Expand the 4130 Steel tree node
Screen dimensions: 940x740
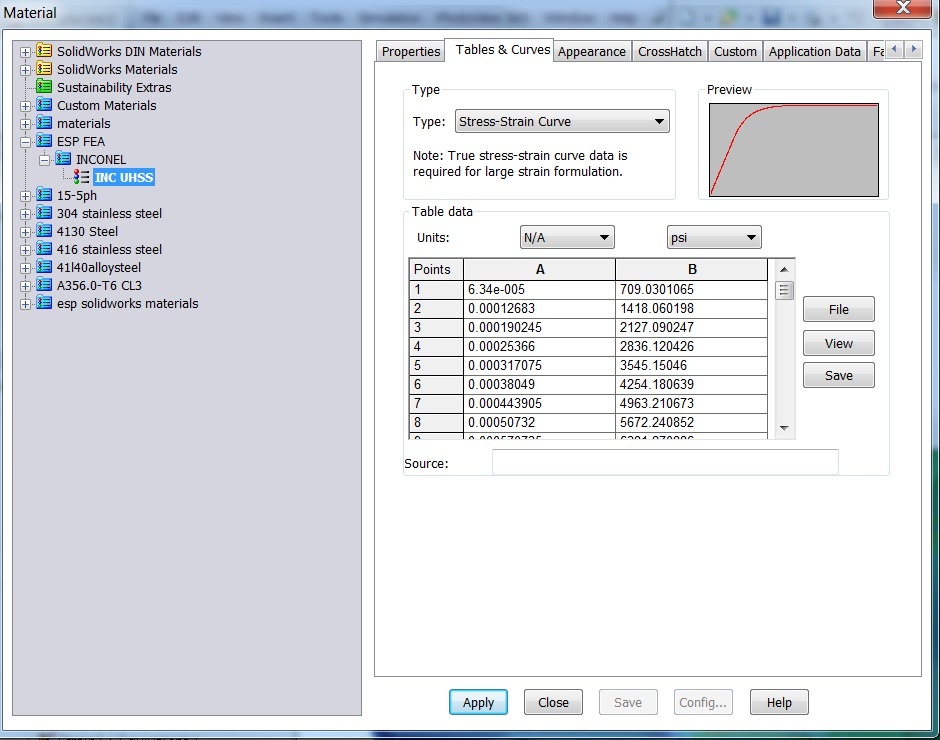[x=25, y=232]
